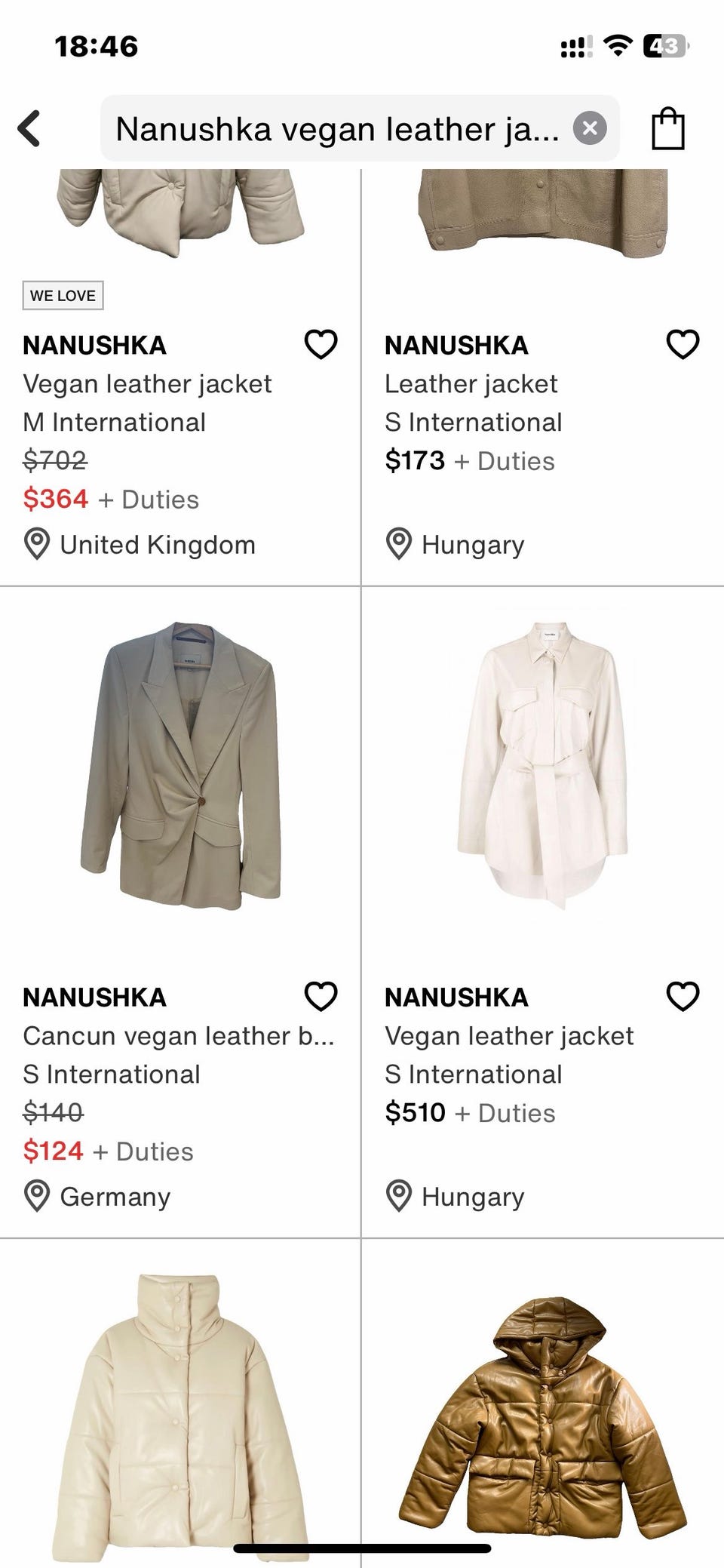
Task: Go back using the left arrow
Action: 29,128
